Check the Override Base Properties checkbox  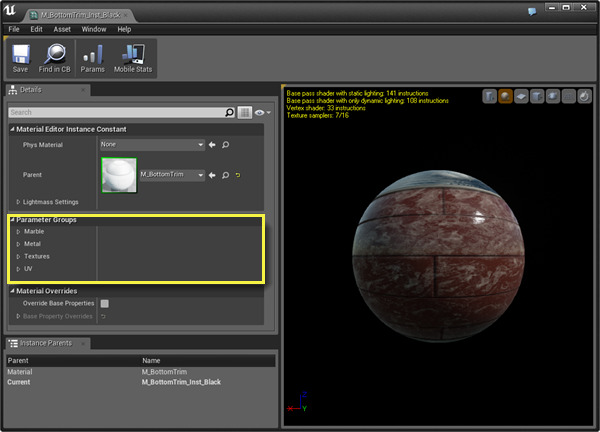coord(104,303)
